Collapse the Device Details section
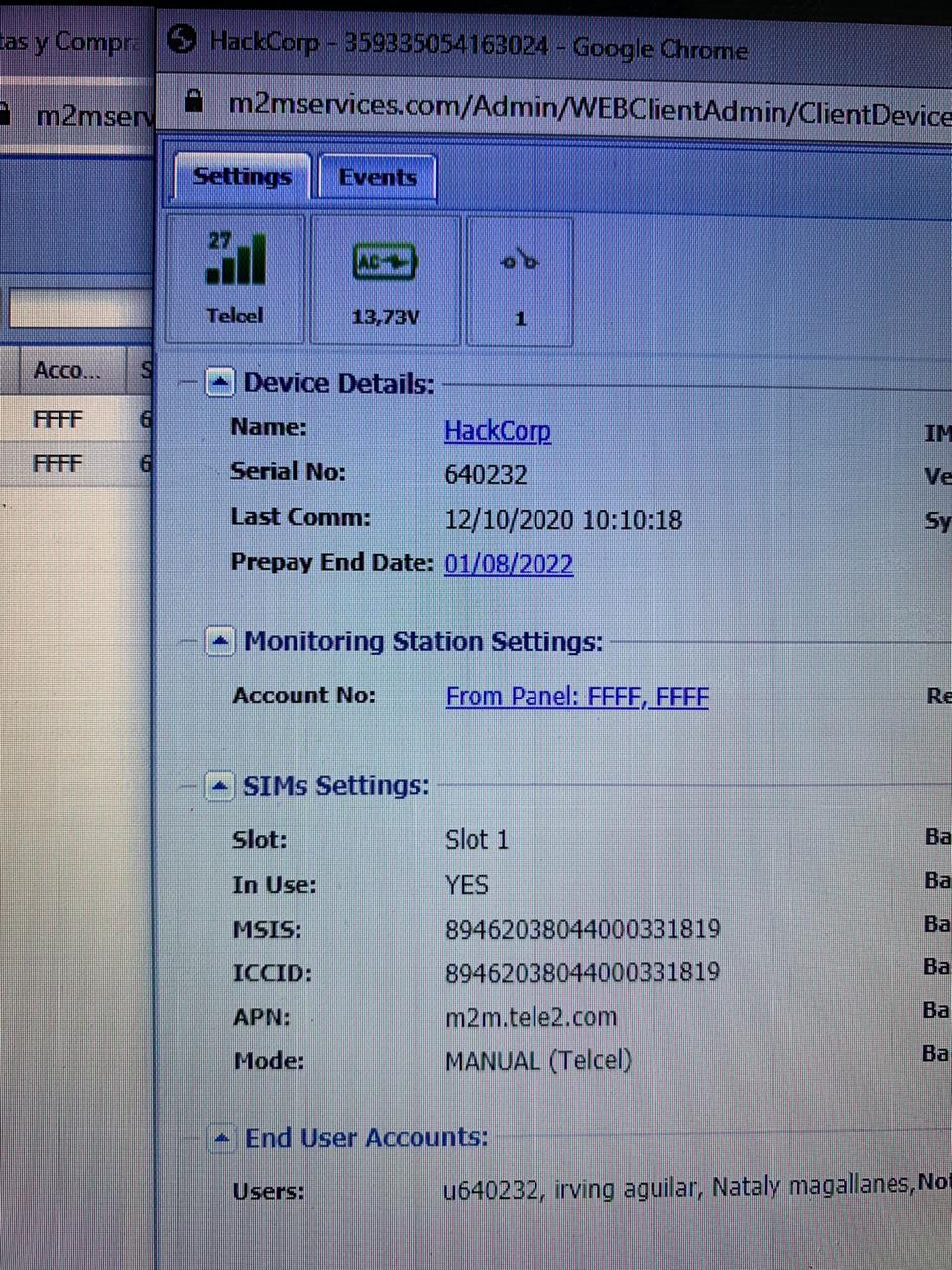The width and height of the screenshot is (952, 1270). point(220,382)
